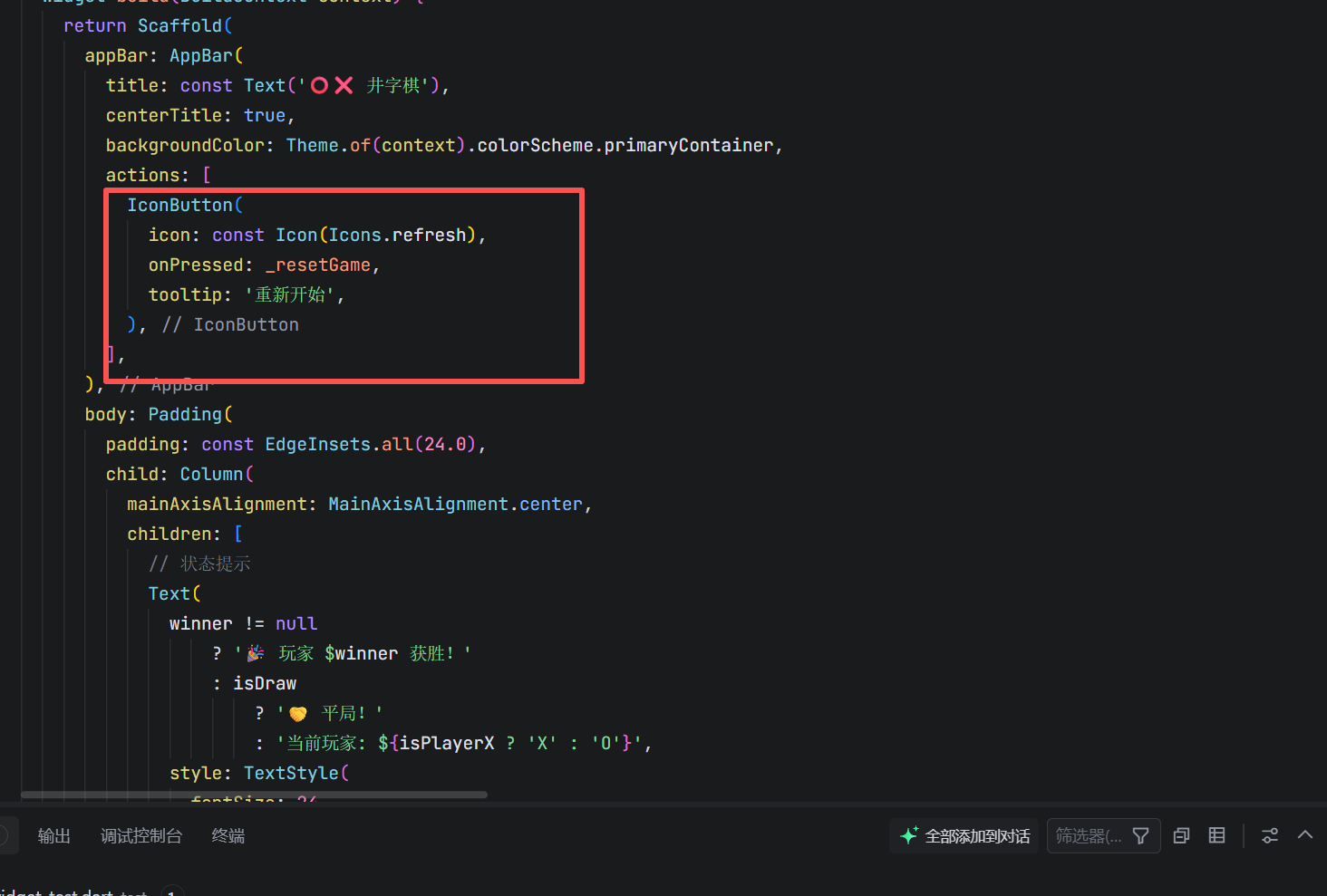Click the '平局!' string
Image resolution: width=1327 pixels, height=896 pixels.
coord(330,714)
